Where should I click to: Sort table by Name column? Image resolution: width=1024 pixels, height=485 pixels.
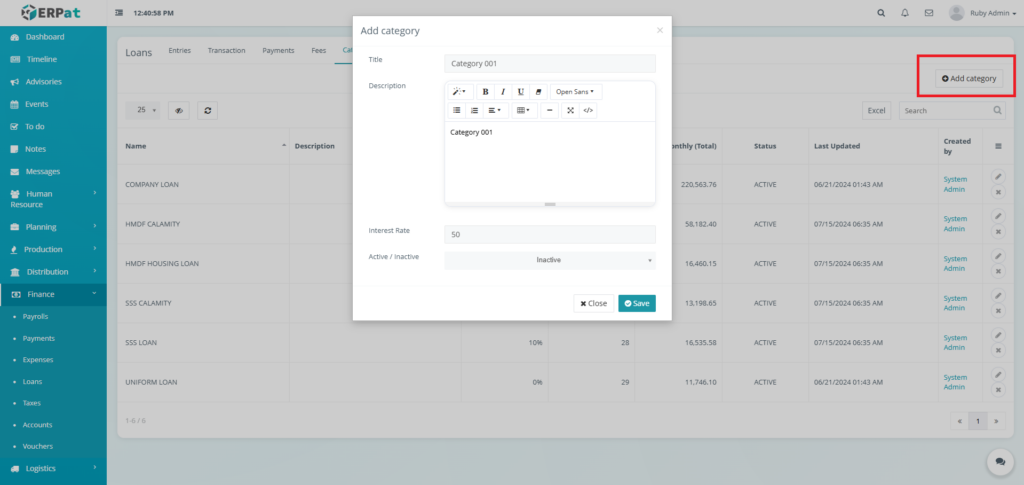[203, 146]
